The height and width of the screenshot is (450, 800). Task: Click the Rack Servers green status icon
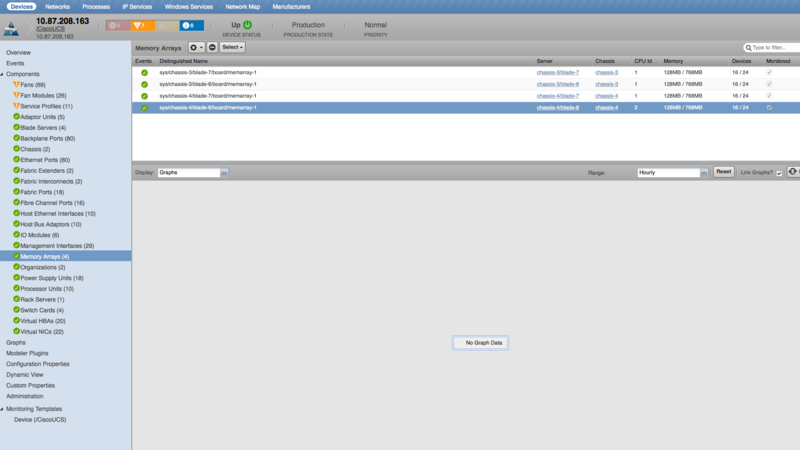(16, 299)
